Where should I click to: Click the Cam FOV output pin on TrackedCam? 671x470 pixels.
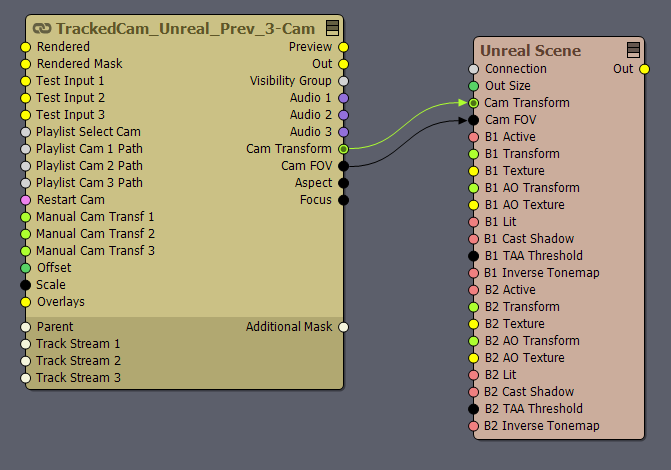(x=343, y=166)
